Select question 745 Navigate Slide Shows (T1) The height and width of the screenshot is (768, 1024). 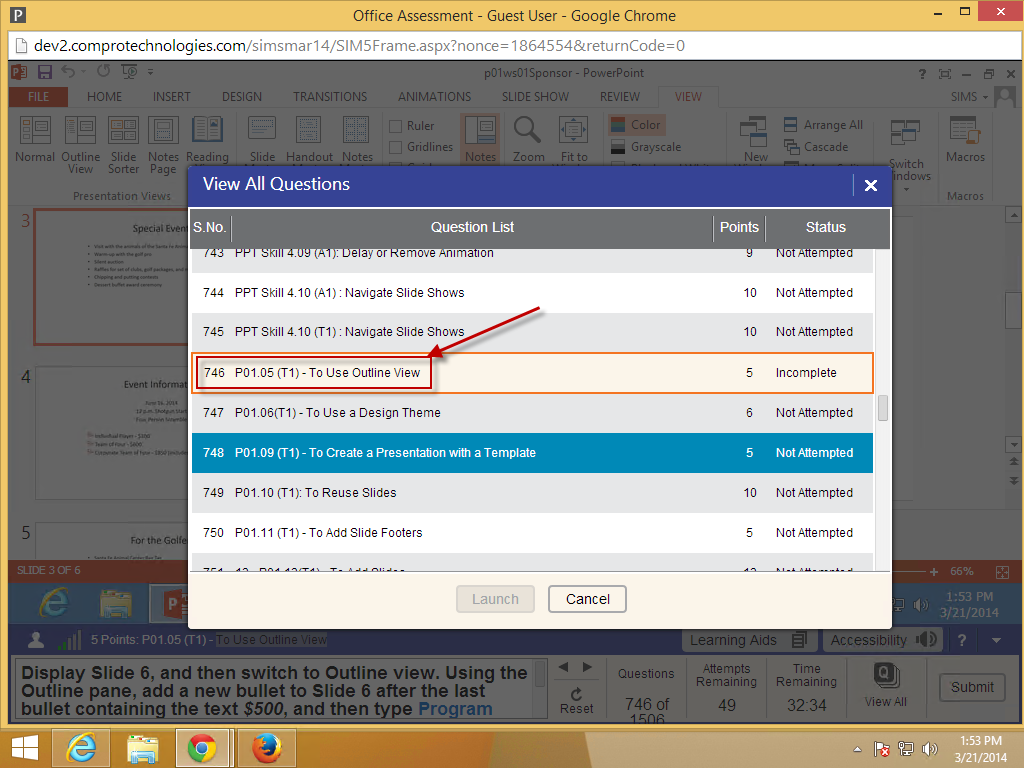(532, 332)
